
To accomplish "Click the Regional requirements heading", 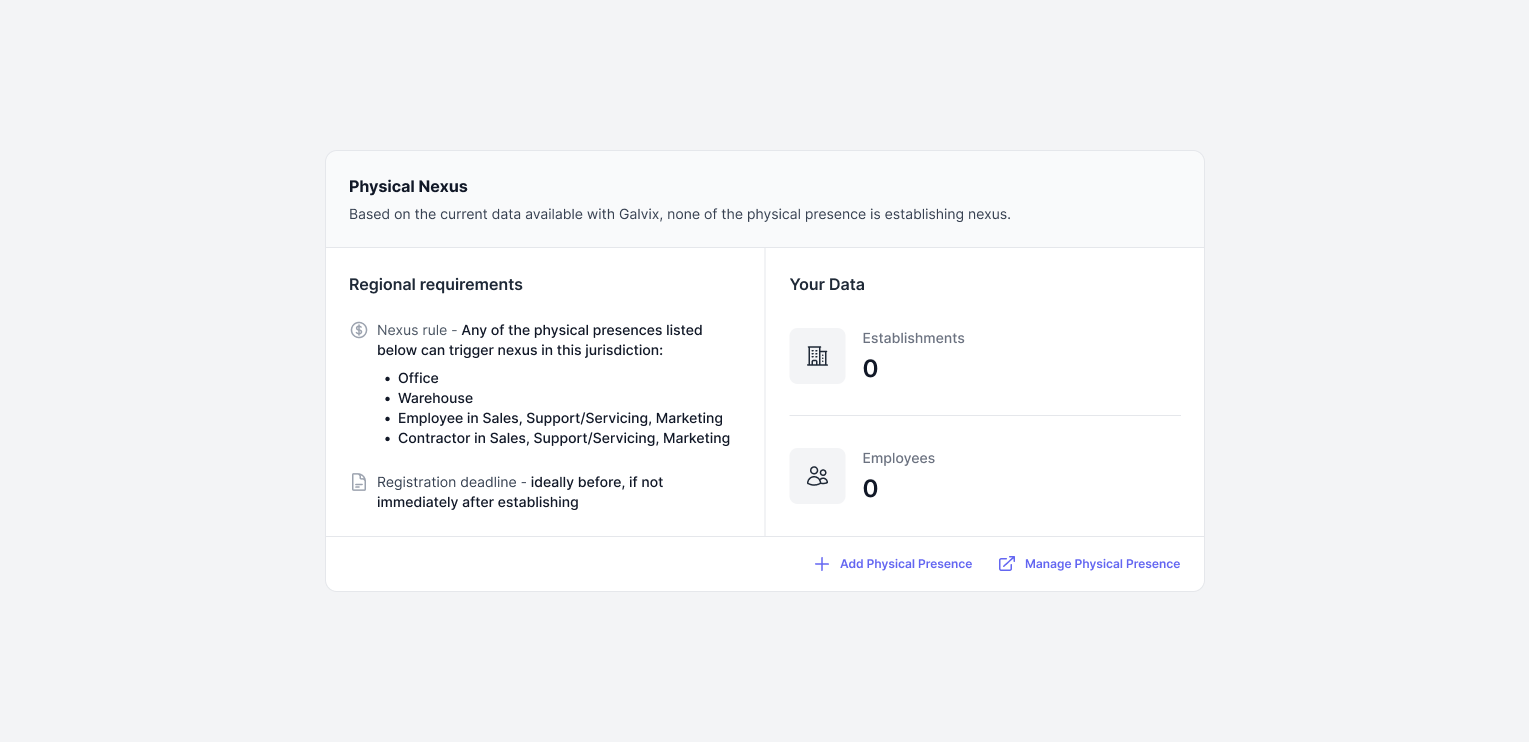I will click(436, 284).
